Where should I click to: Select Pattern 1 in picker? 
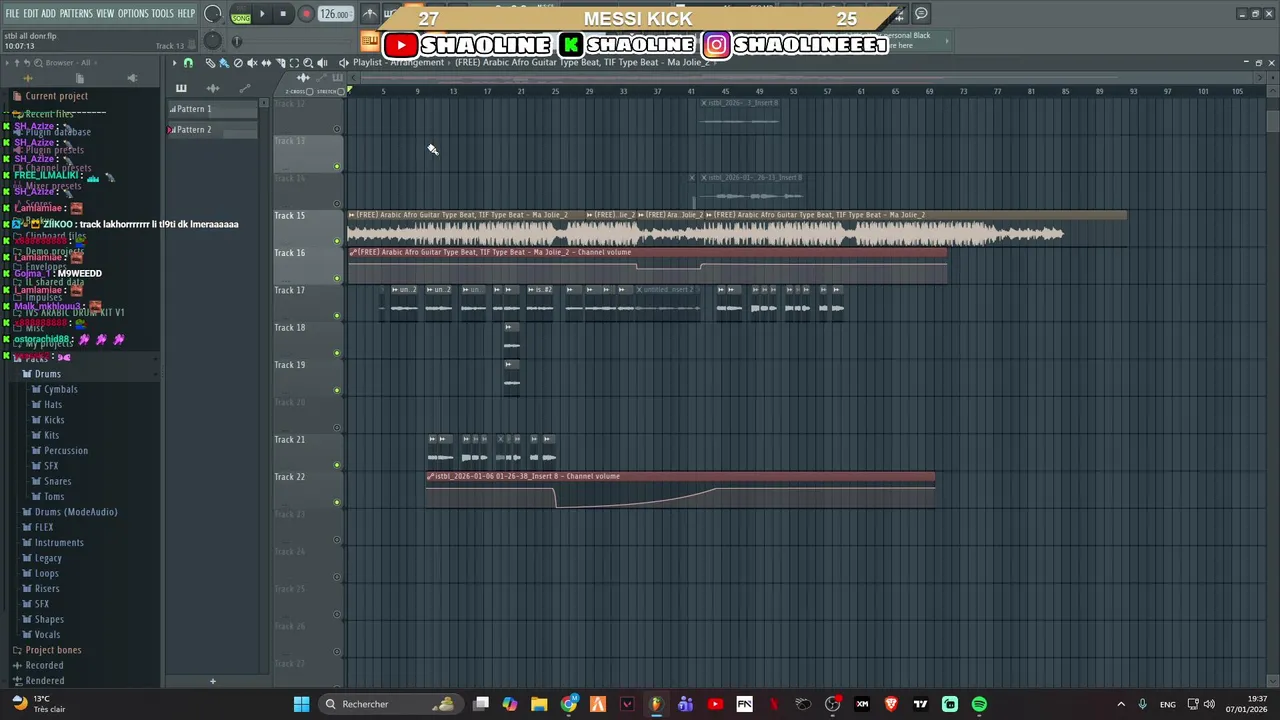tap(212, 109)
